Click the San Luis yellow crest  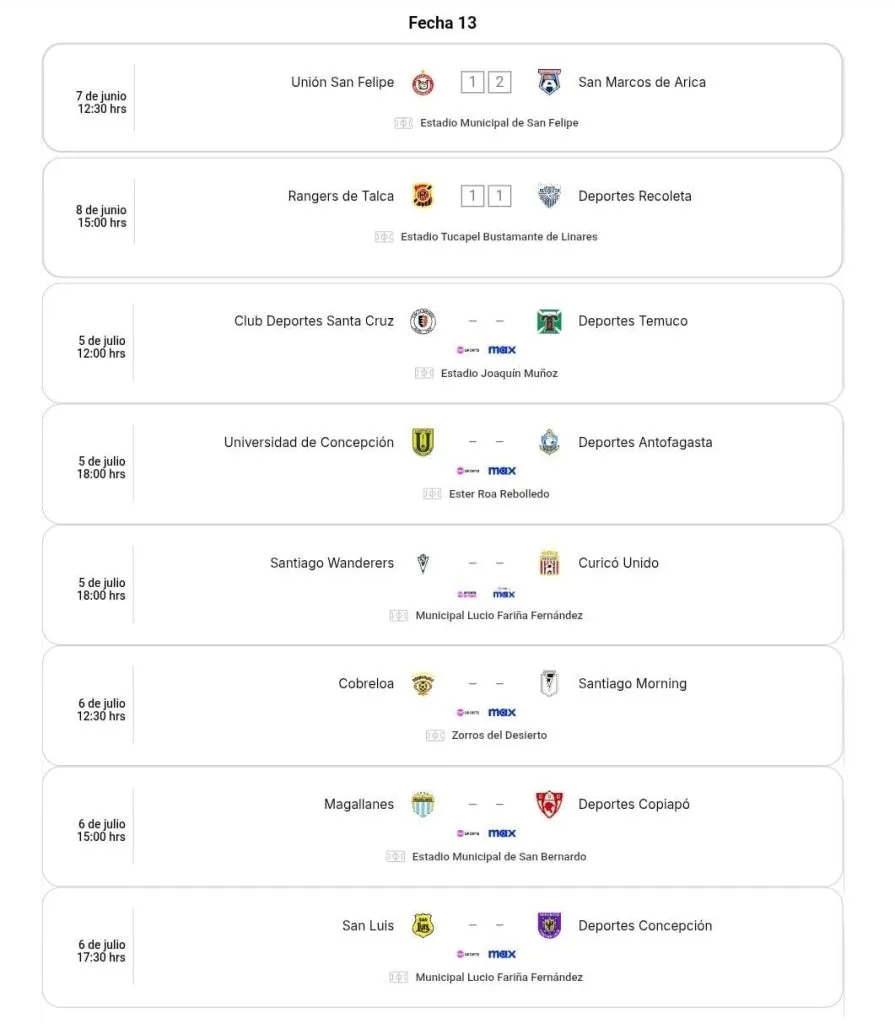pyautogui.click(x=423, y=926)
